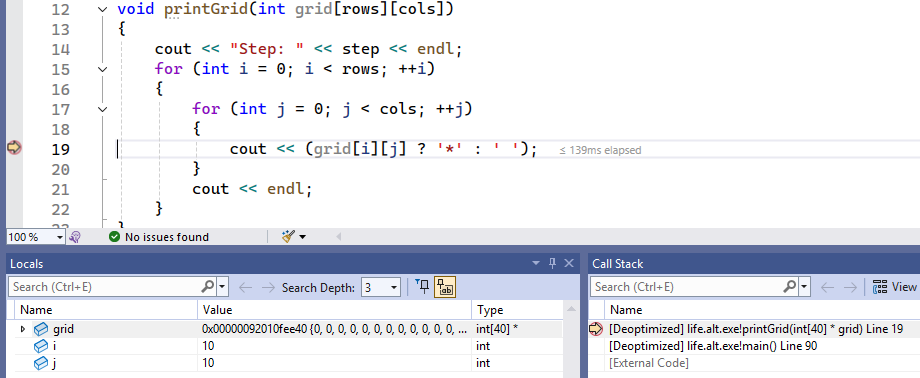The width and height of the screenshot is (920, 378).
Task: Click the Call Stack find next arrow
Action: (850, 287)
